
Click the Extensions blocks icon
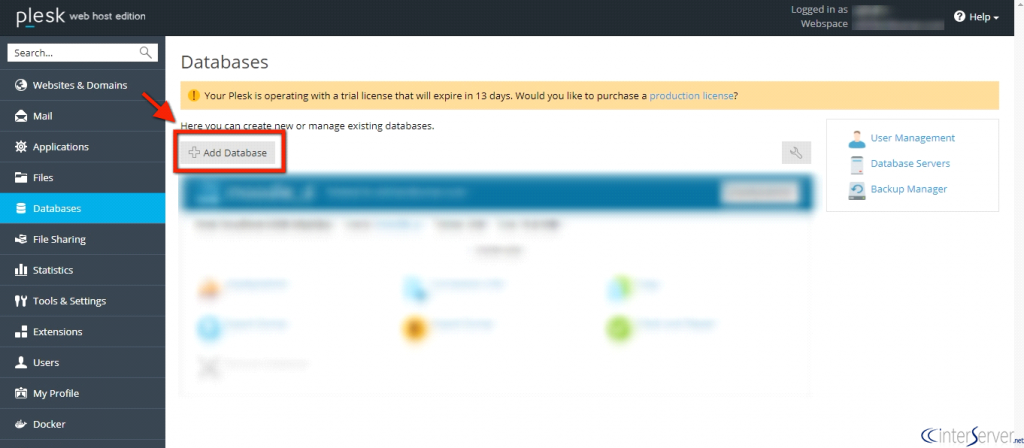pyautogui.click(x=21, y=332)
